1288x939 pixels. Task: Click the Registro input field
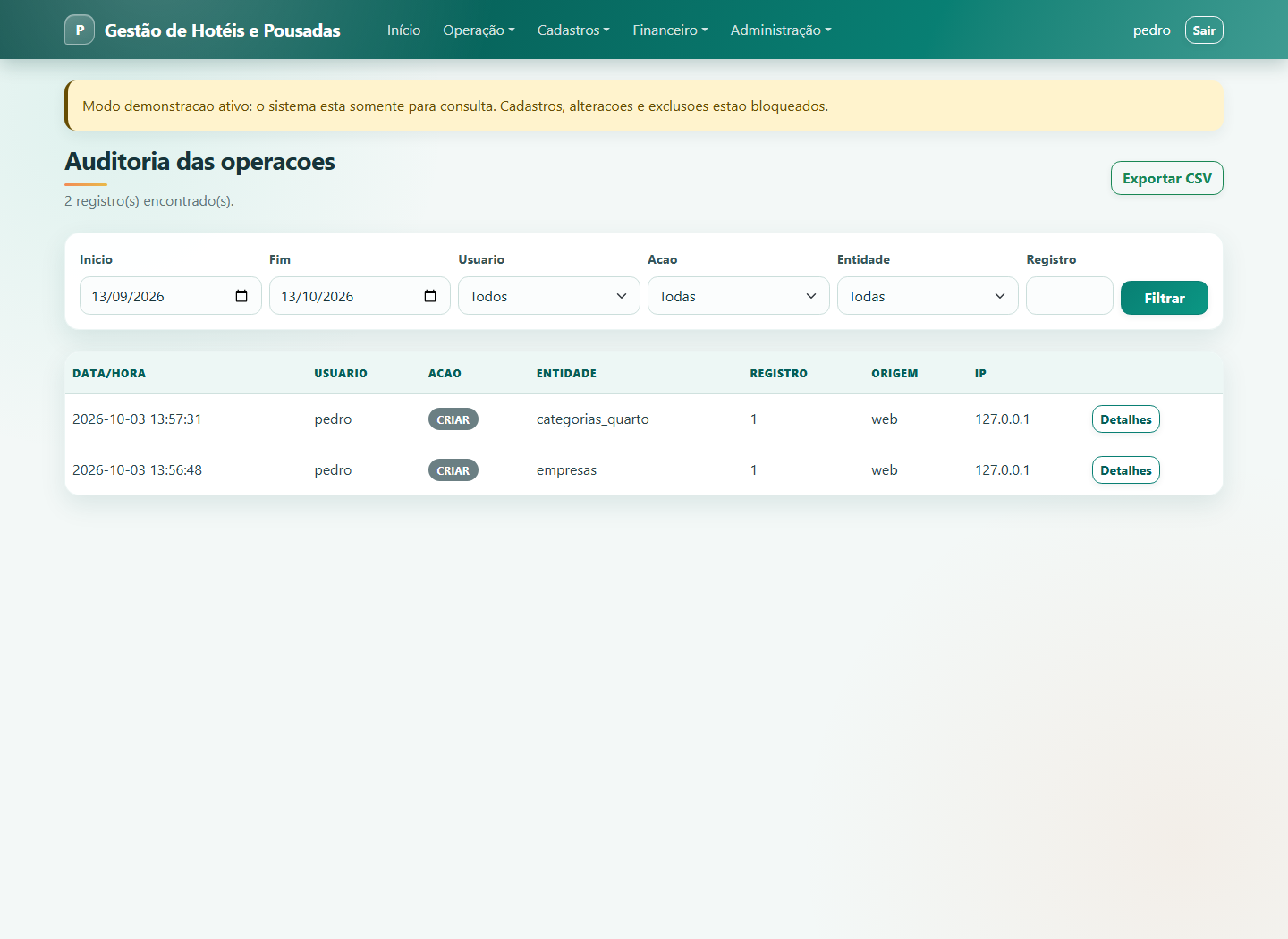(1069, 296)
